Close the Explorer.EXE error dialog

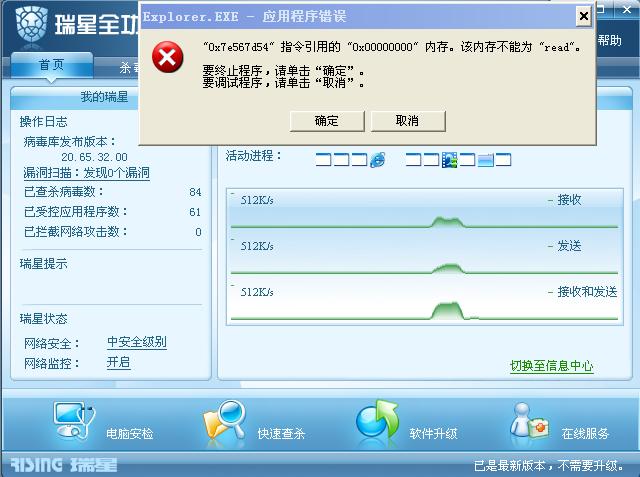tap(584, 16)
